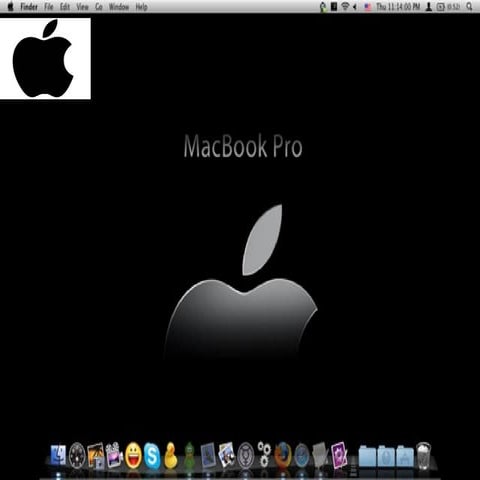Viewport: 480px width, 480px height.
Task: Open Spotlight search magnifier
Action: tap(469, 7)
